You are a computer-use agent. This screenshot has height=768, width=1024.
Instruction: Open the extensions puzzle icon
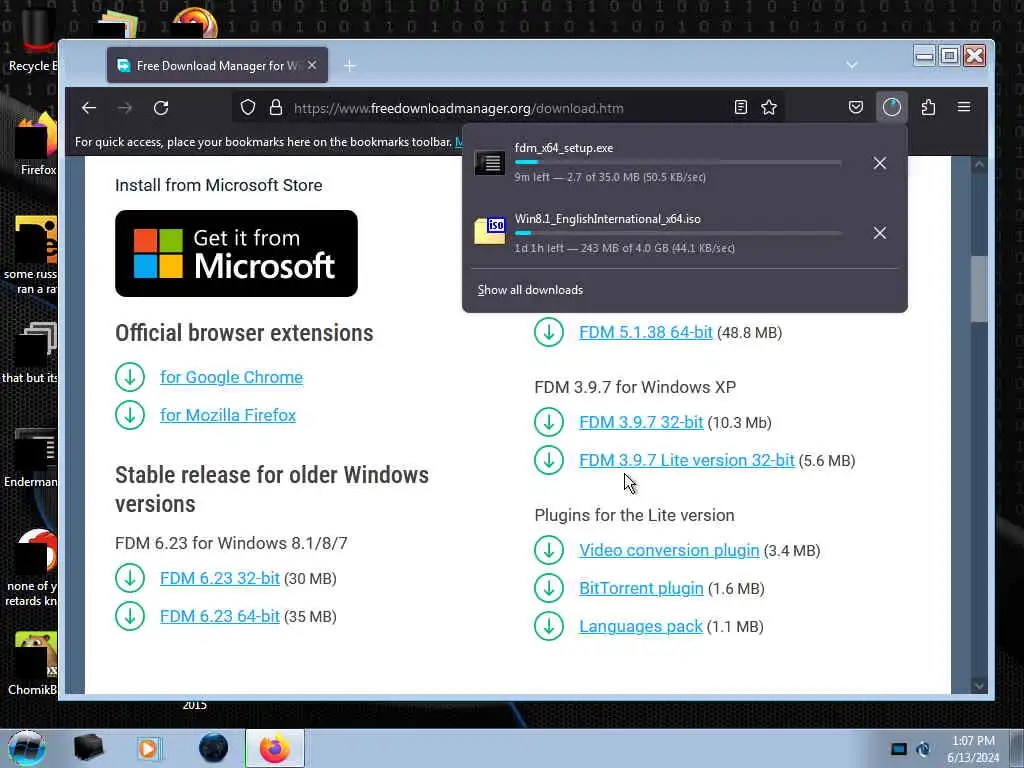(928, 107)
